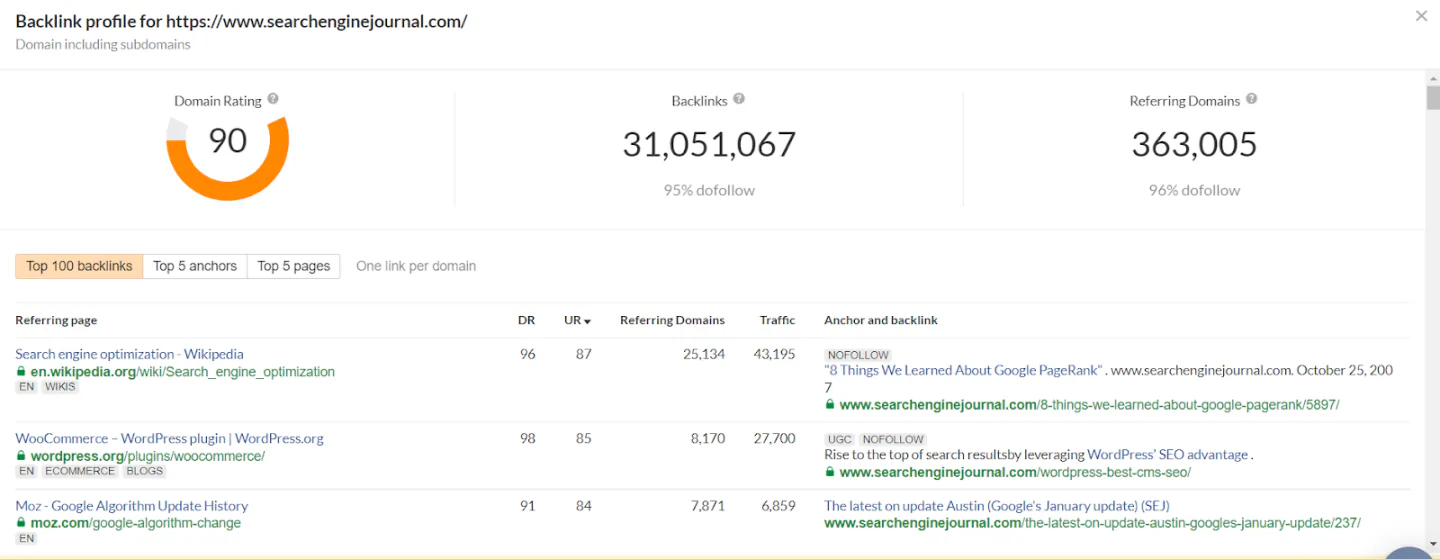Sort by Referring Domains column header
This screenshot has height=559, width=1440.
point(672,320)
